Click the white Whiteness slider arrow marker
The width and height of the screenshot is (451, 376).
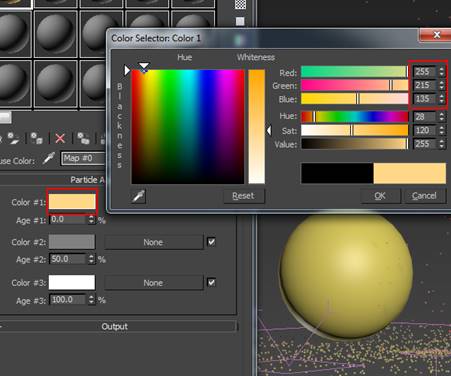click(269, 130)
